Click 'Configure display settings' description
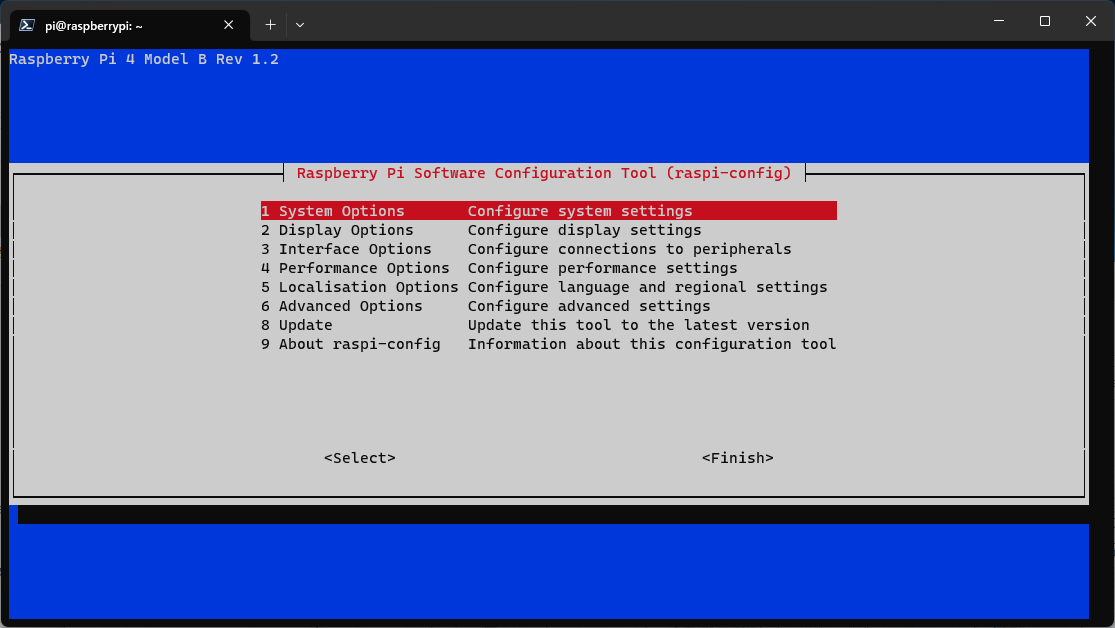 point(585,230)
